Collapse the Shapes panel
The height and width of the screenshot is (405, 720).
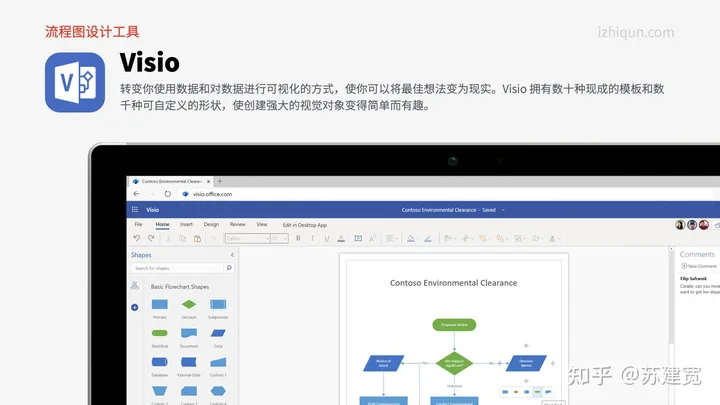coord(232,255)
